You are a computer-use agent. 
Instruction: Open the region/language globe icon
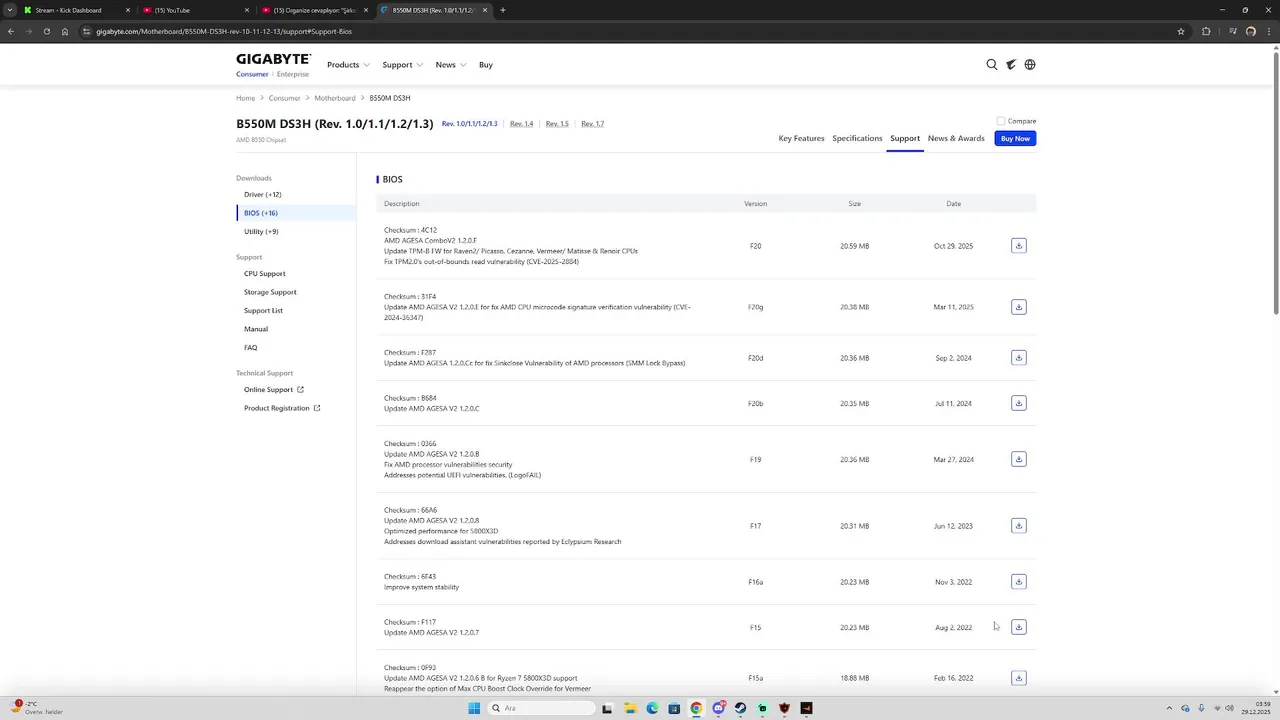point(1030,64)
